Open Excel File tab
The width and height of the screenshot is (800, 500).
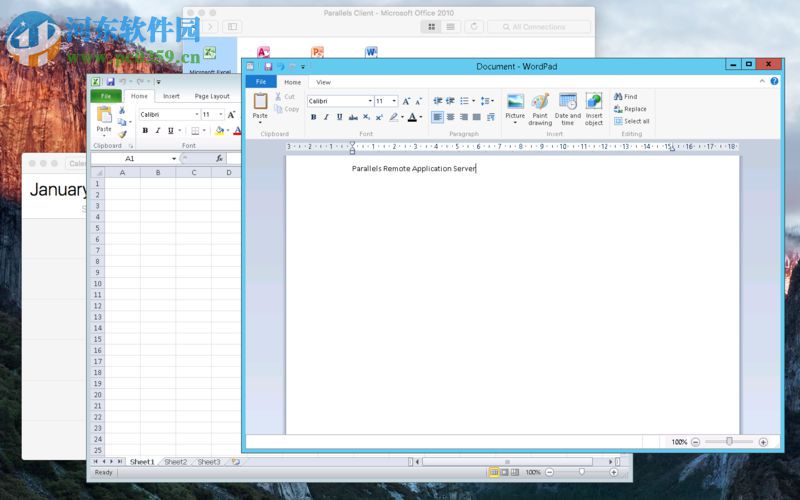pyautogui.click(x=106, y=96)
